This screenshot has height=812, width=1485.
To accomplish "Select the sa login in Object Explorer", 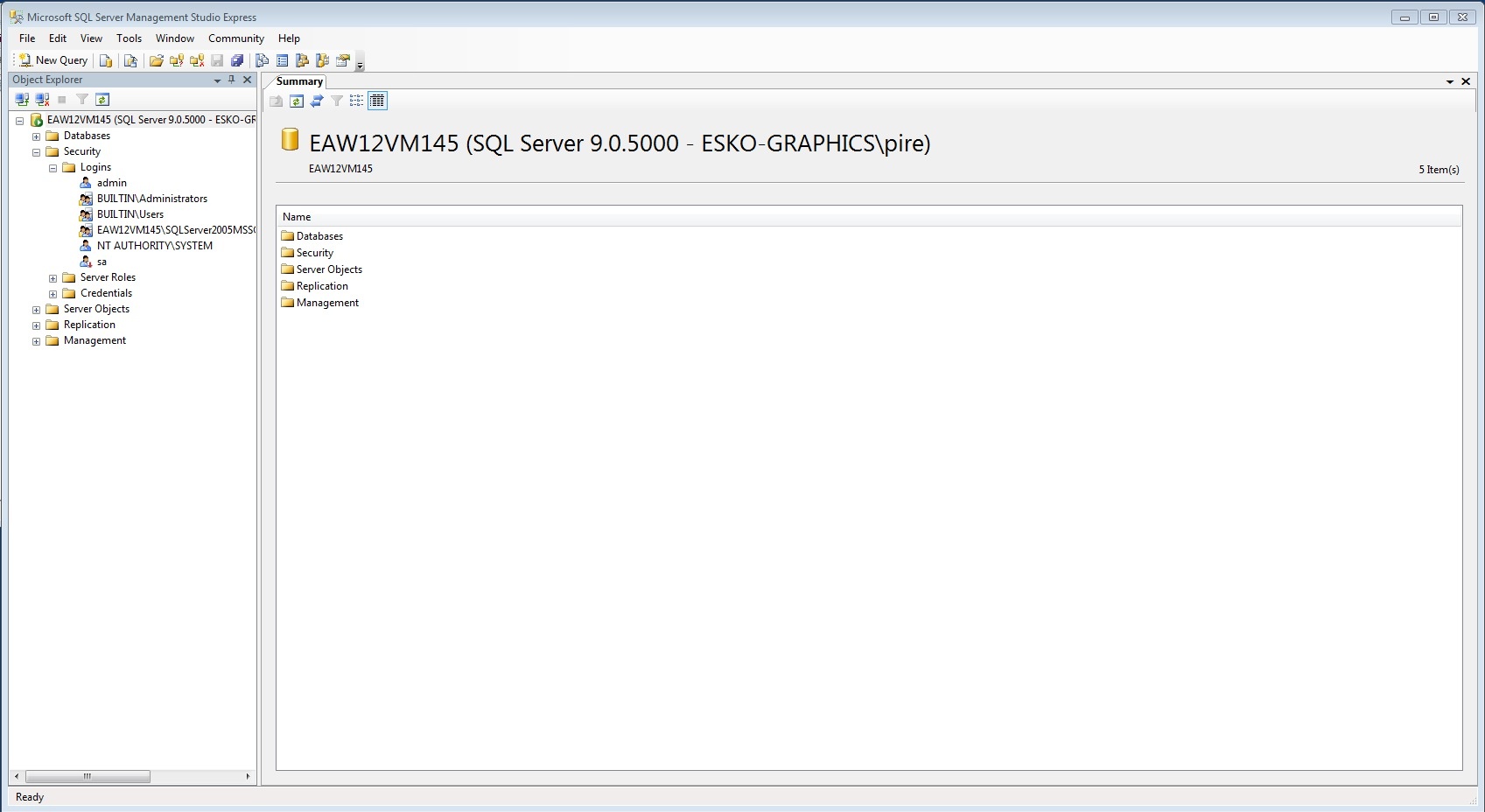I will [102, 262].
